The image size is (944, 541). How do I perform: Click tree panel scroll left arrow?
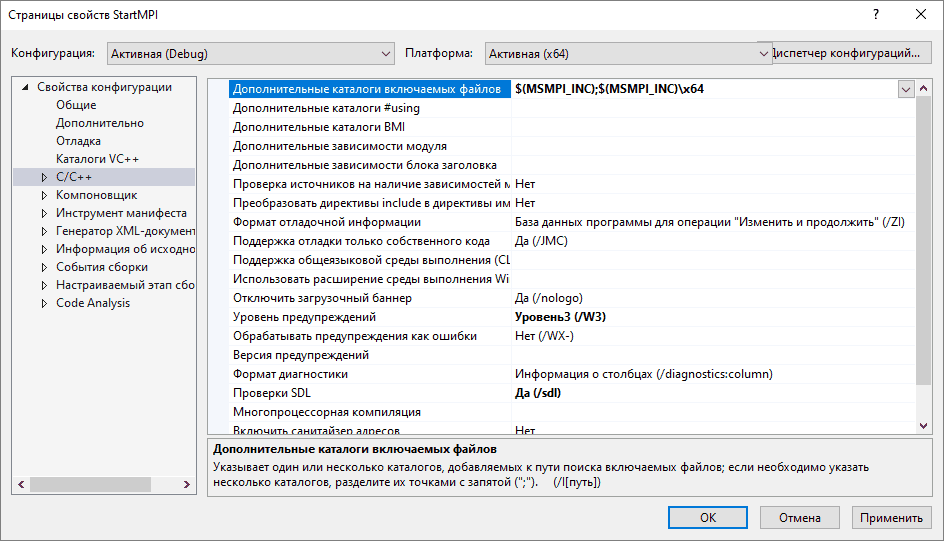(x=21, y=484)
